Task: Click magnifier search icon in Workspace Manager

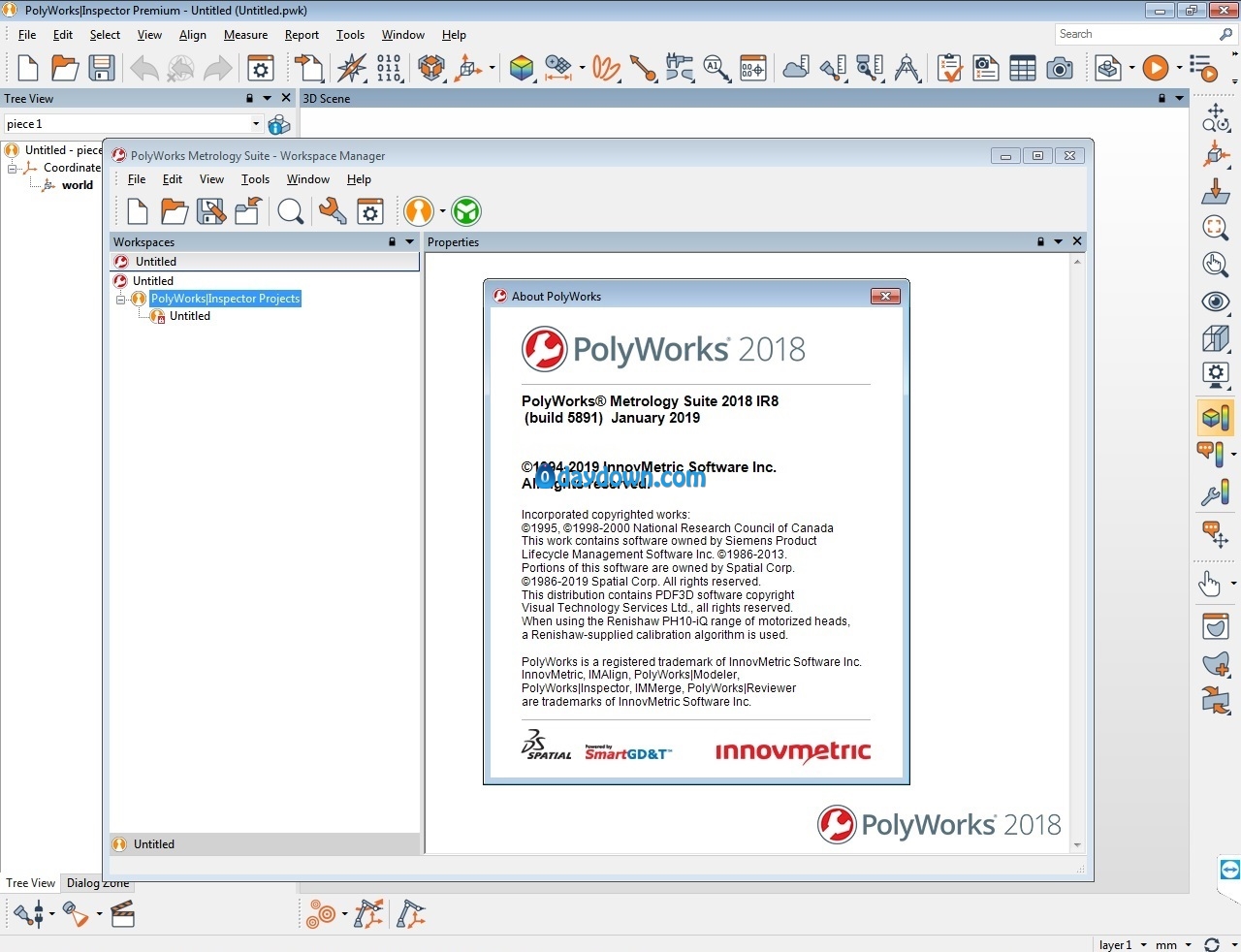Action: (x=290, y=211)
